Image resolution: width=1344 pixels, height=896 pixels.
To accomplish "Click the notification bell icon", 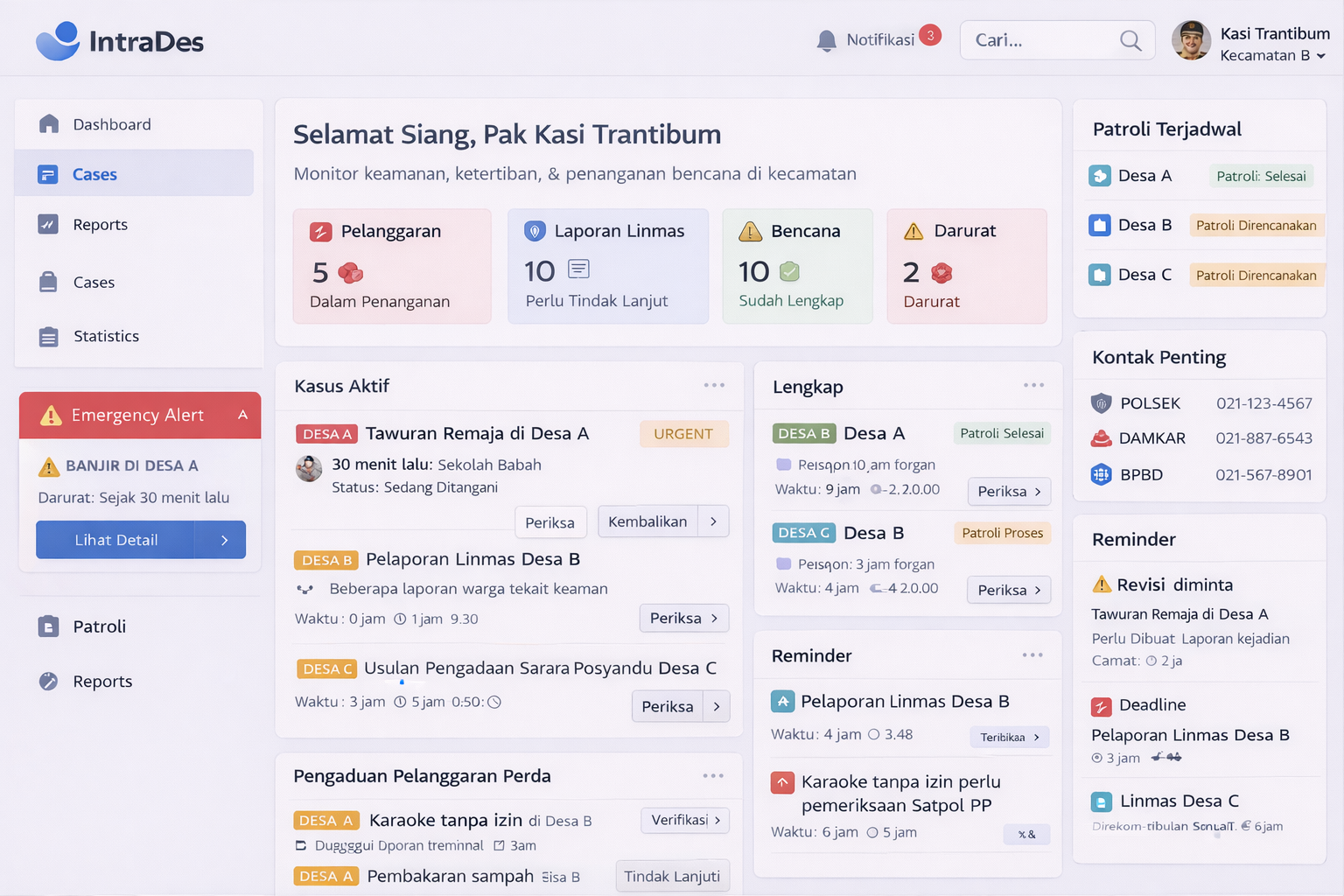I will coord(826,40).
